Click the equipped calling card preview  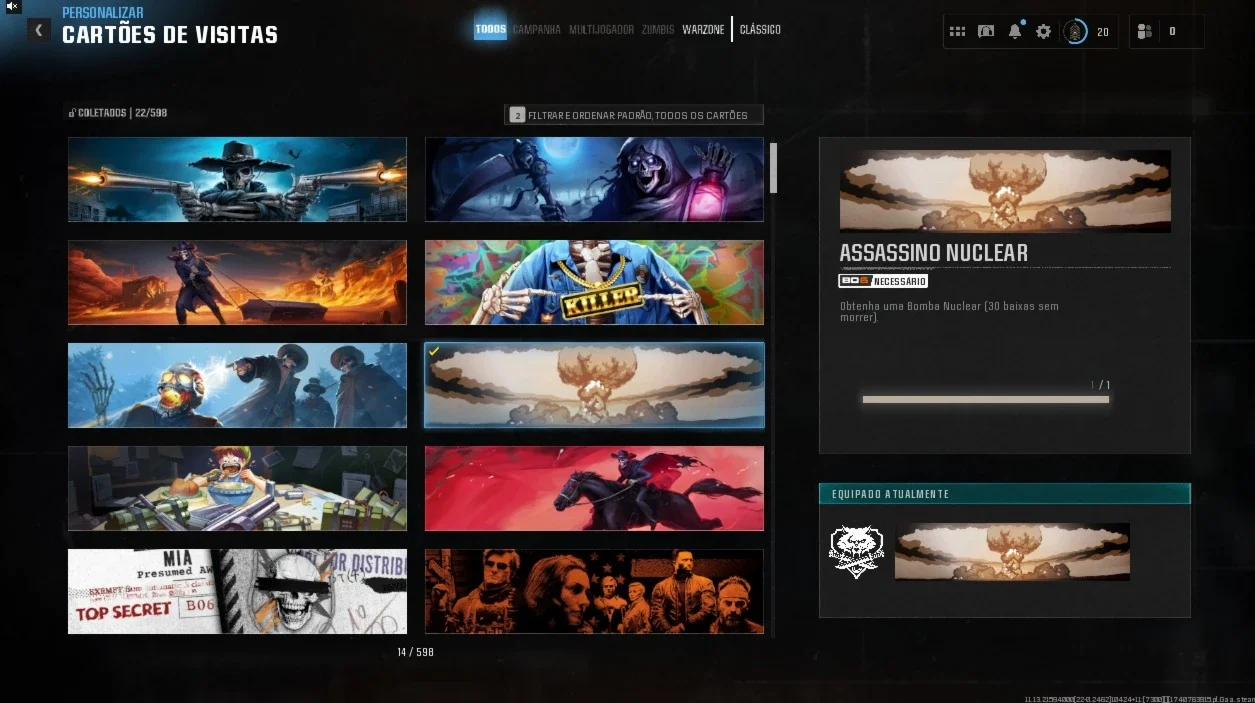point(1012,551)
